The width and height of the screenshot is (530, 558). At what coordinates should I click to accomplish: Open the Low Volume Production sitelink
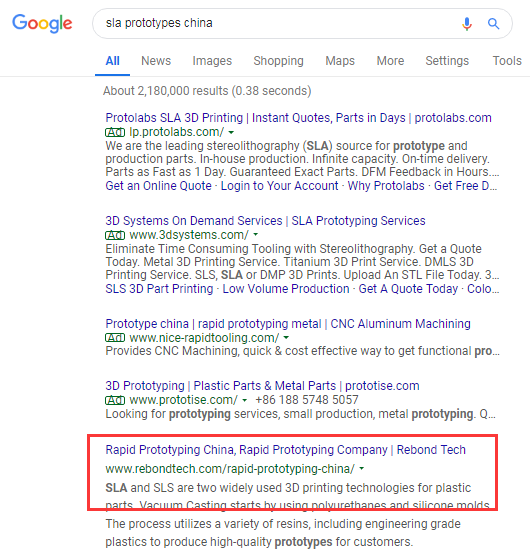coord(286,289)
